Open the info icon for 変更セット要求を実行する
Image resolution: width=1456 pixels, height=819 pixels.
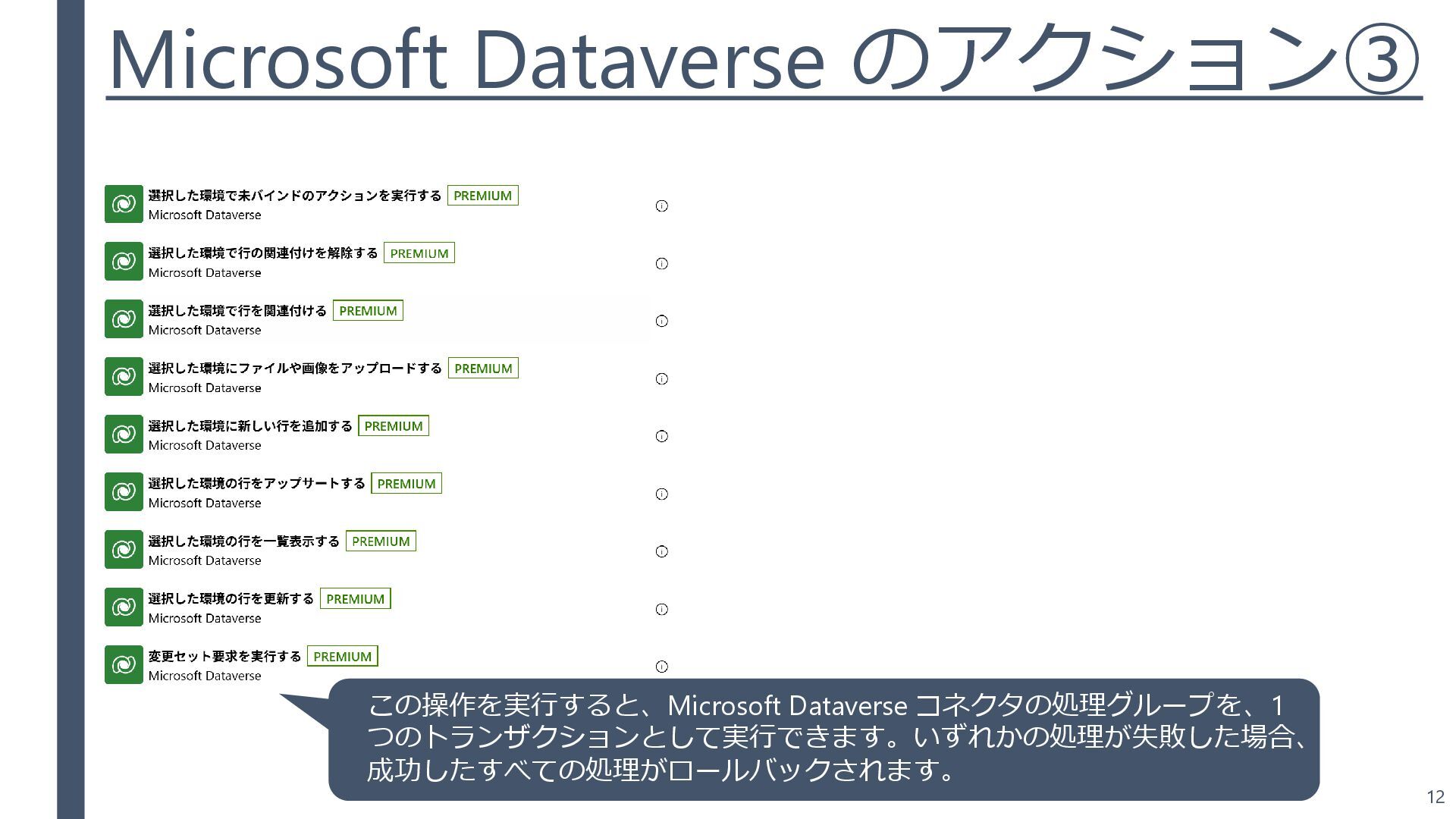pyautogui.click(x=661, y=667)
